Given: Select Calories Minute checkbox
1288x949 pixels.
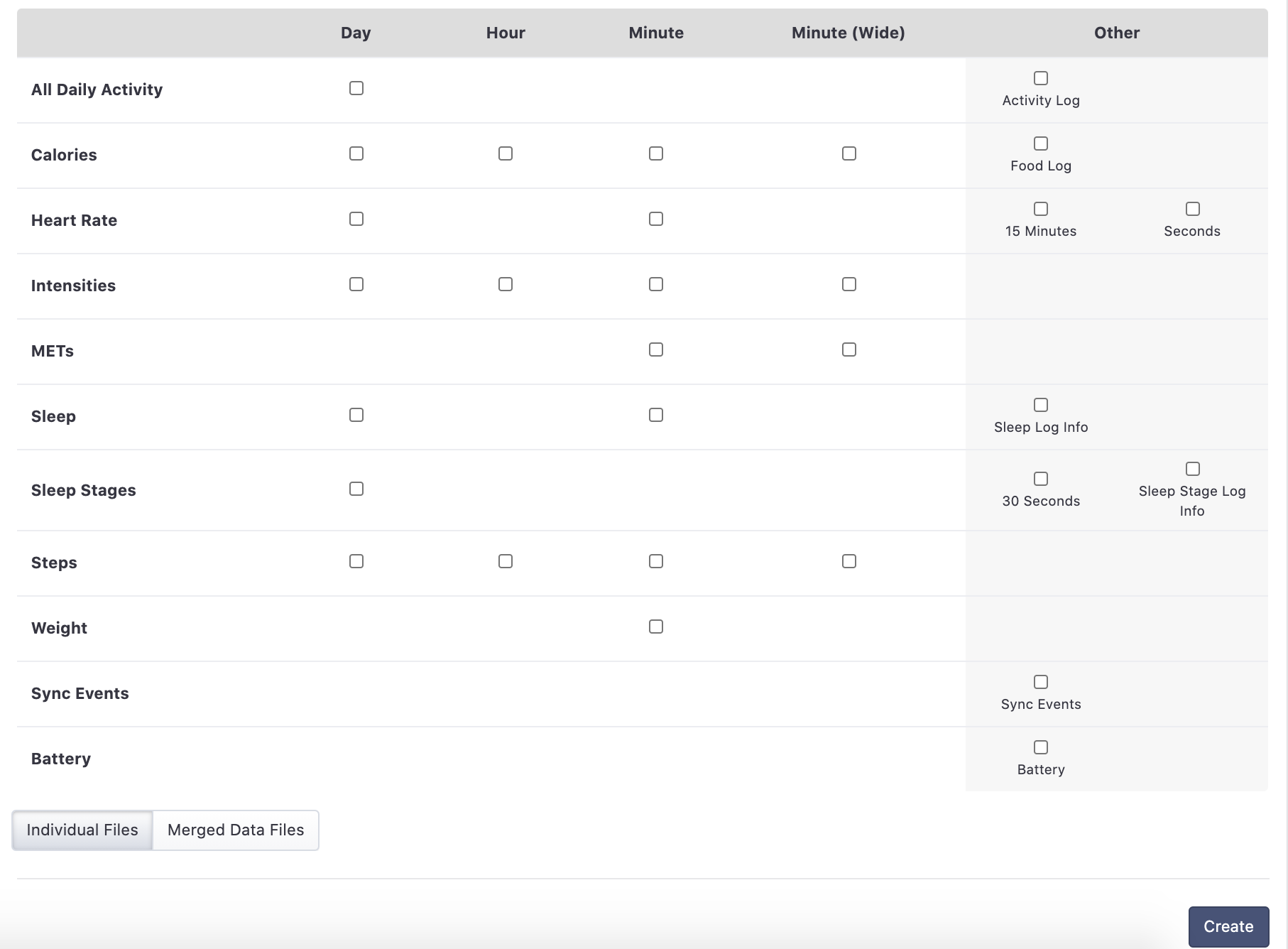Looking at the screenshot, I should tap(656, 153).
